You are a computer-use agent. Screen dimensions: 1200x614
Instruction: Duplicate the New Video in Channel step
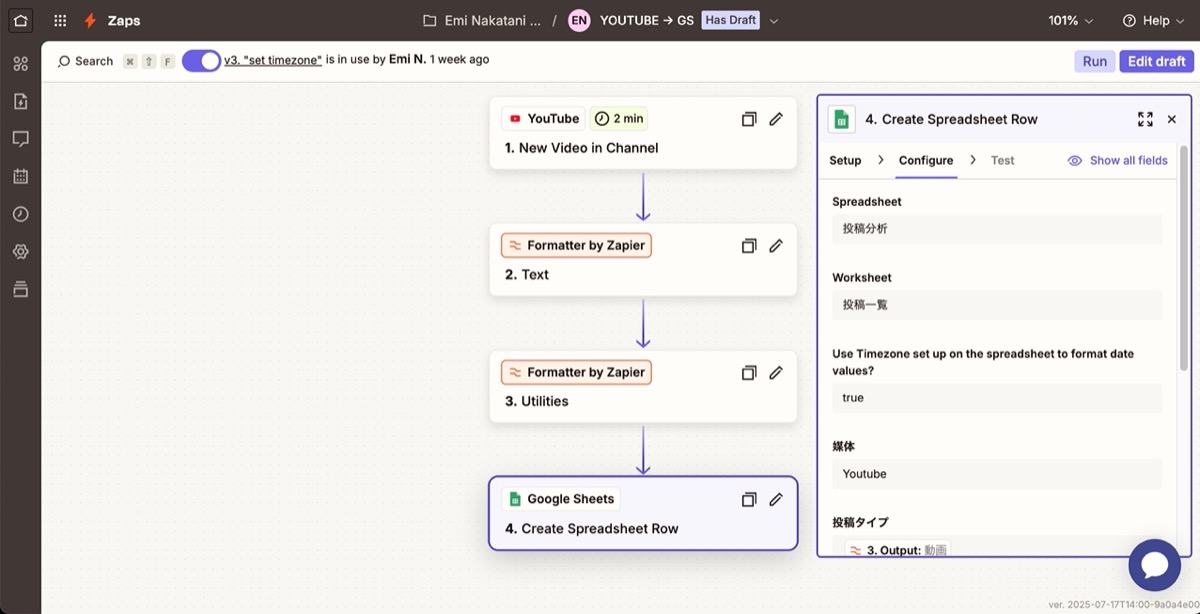coord(748,119)
